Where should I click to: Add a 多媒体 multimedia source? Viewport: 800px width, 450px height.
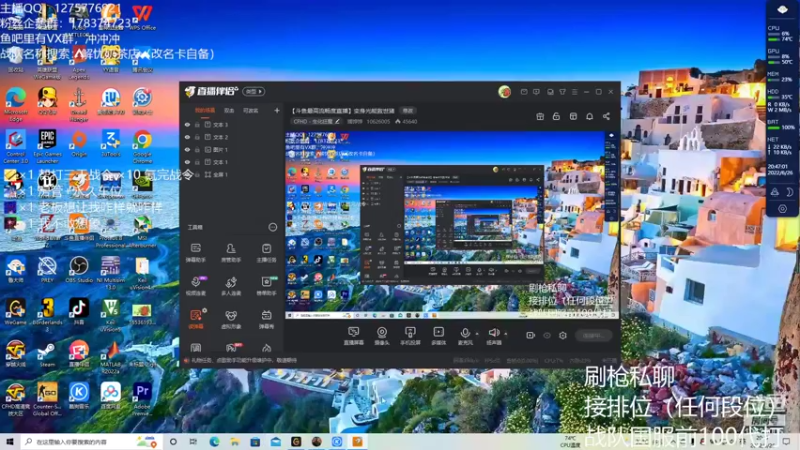[439, 336]
